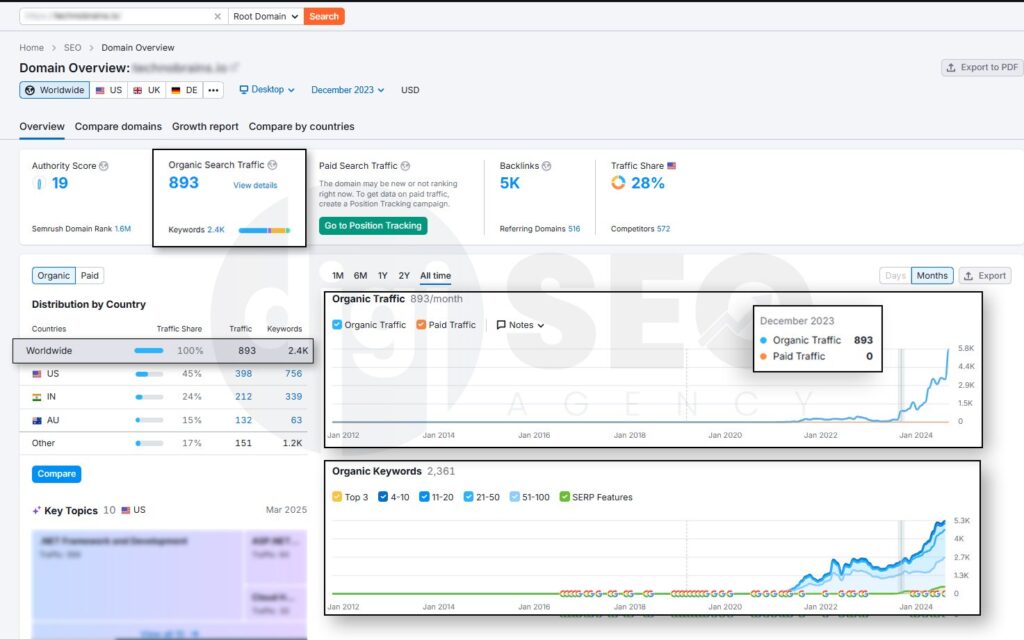The height and width of the screenshot is (640, 1024).
Task: Click Export to PDF
Action: click(x=982, y=67)
